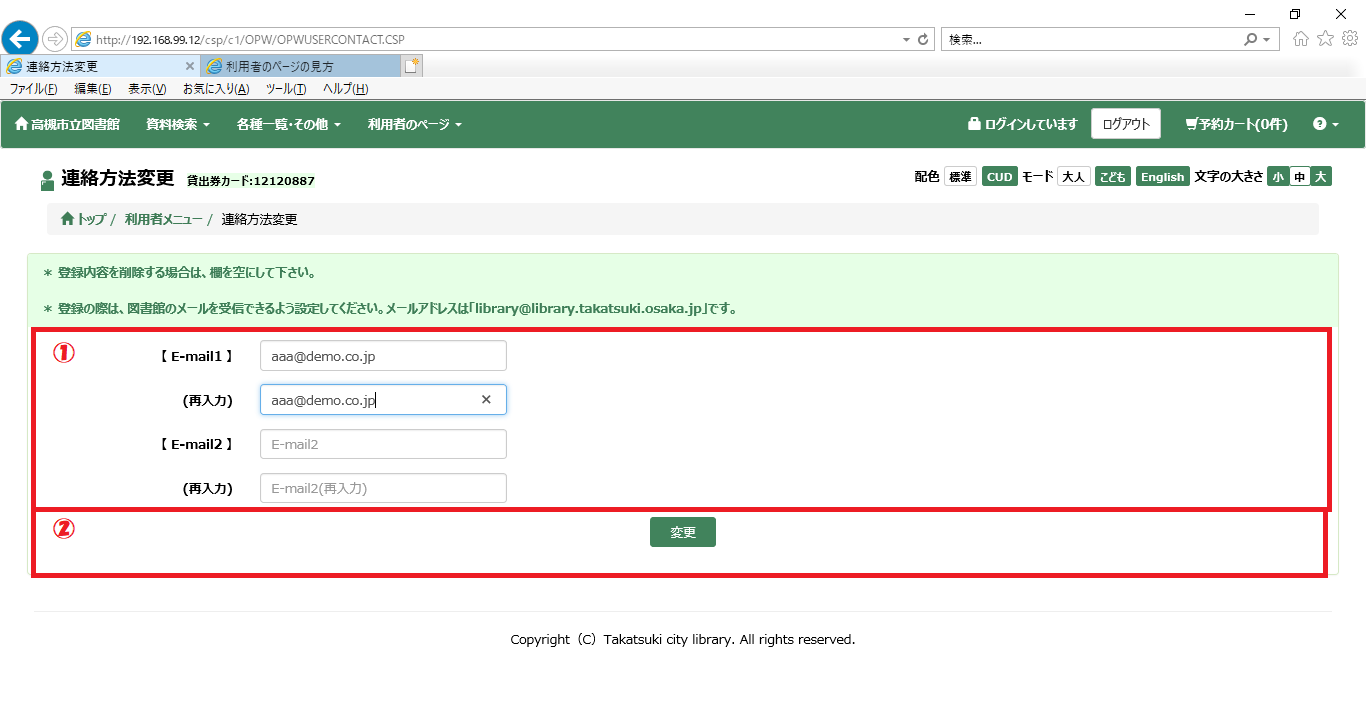The width and height of the screenshot is (1366, 728).
Task: Open the browser settings gear icon
Action: pyautogui.click(x=1349, y=39)
